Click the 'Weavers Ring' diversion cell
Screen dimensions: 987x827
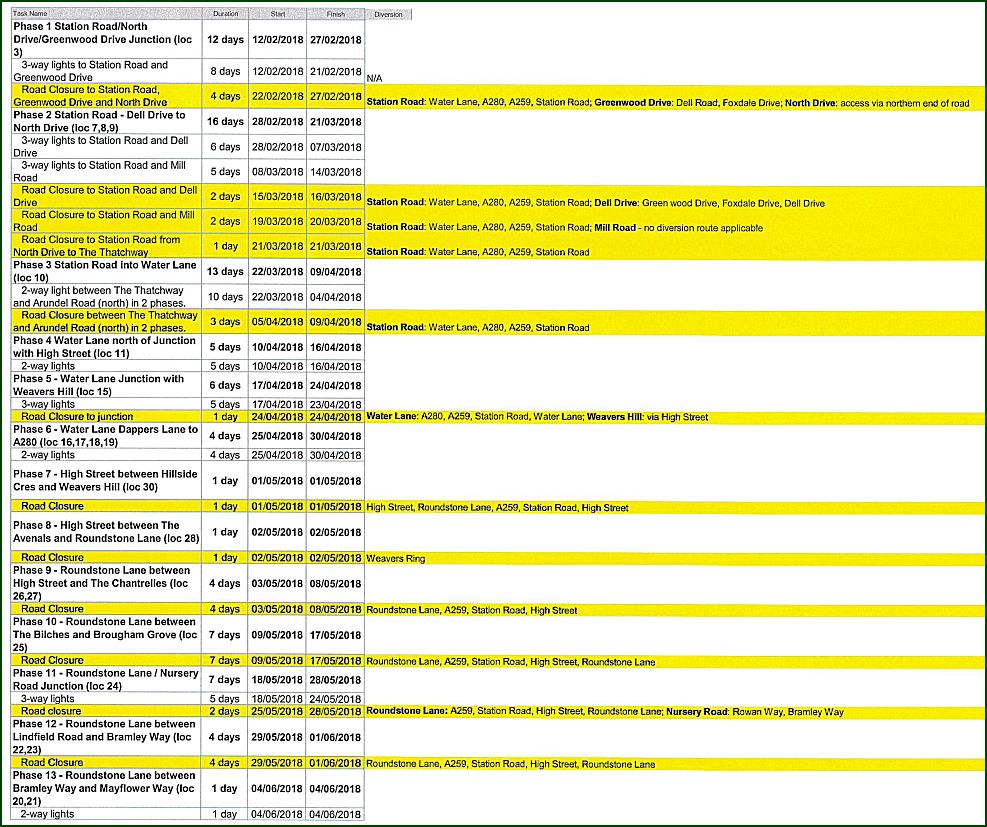(396, 558)
